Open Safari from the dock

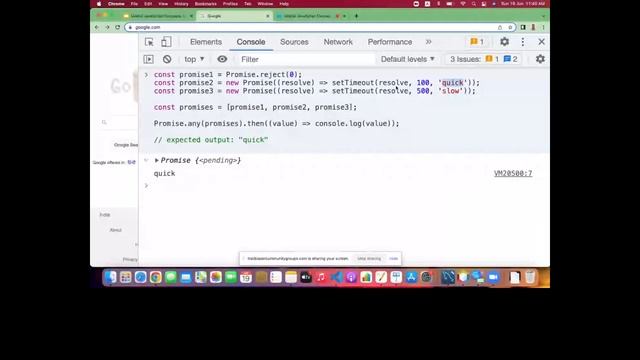140,278
